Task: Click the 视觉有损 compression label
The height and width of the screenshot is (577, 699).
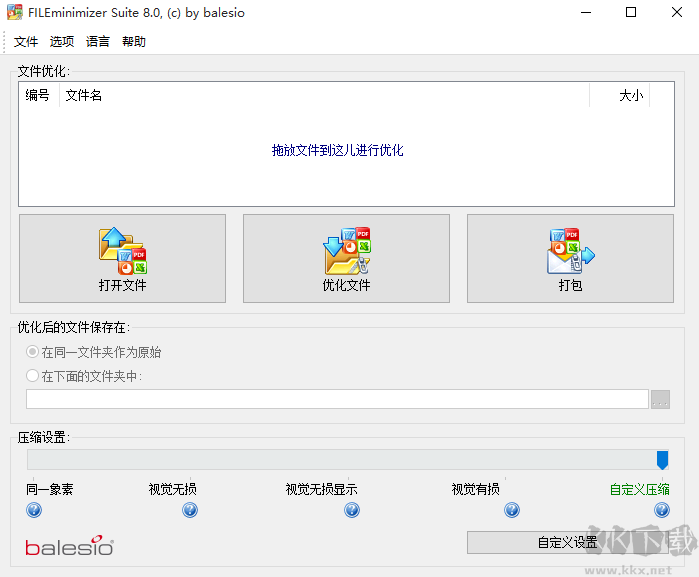Action: (x=476, y=489)
